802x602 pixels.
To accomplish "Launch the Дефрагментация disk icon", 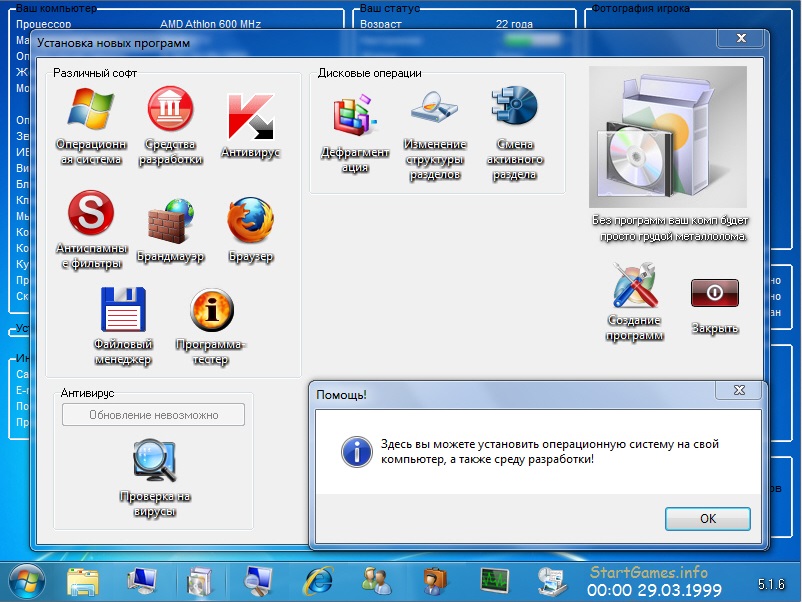I will pyautogui.click(x=355, y=115).
